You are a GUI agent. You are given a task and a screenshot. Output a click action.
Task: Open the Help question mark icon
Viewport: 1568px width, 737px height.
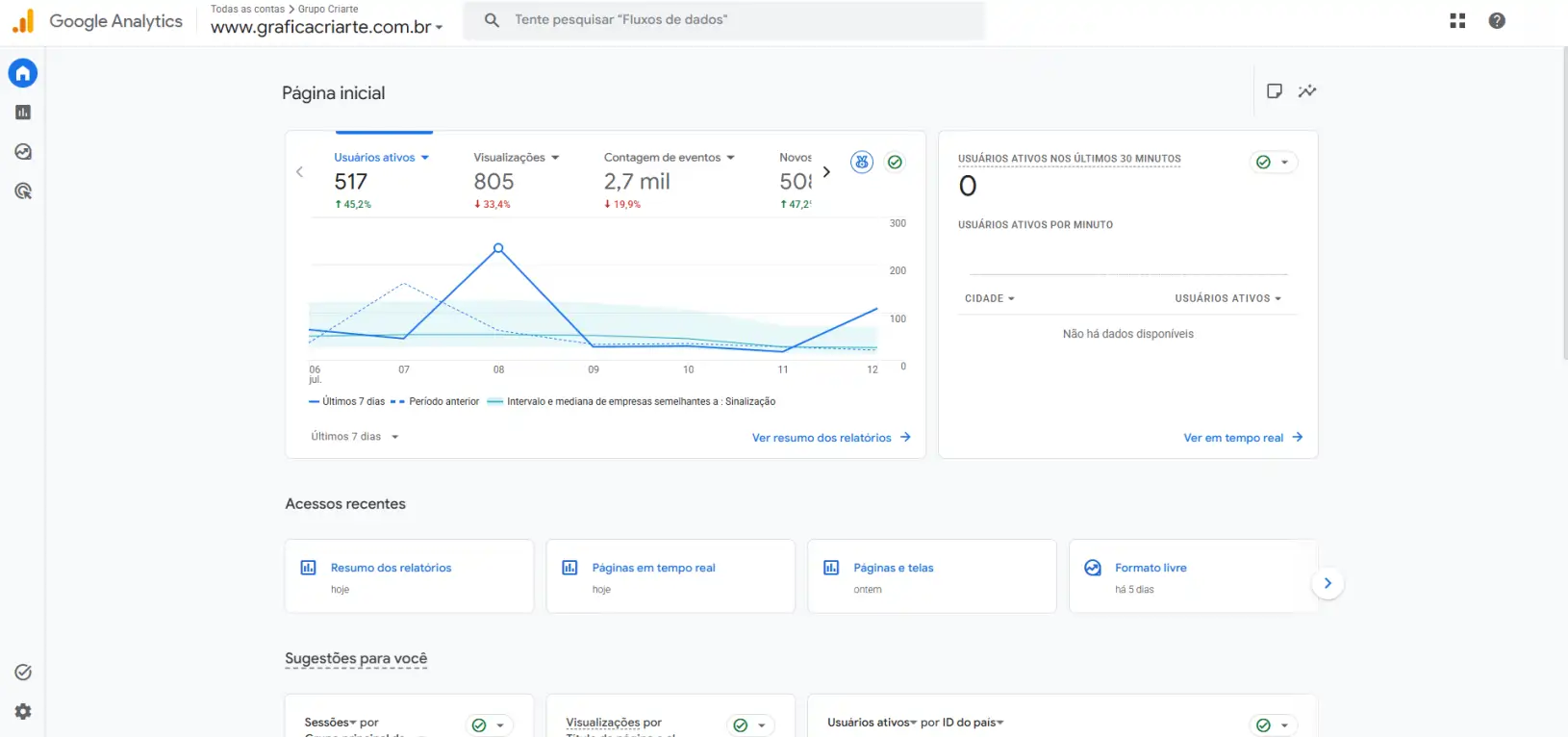point(1497,20)
